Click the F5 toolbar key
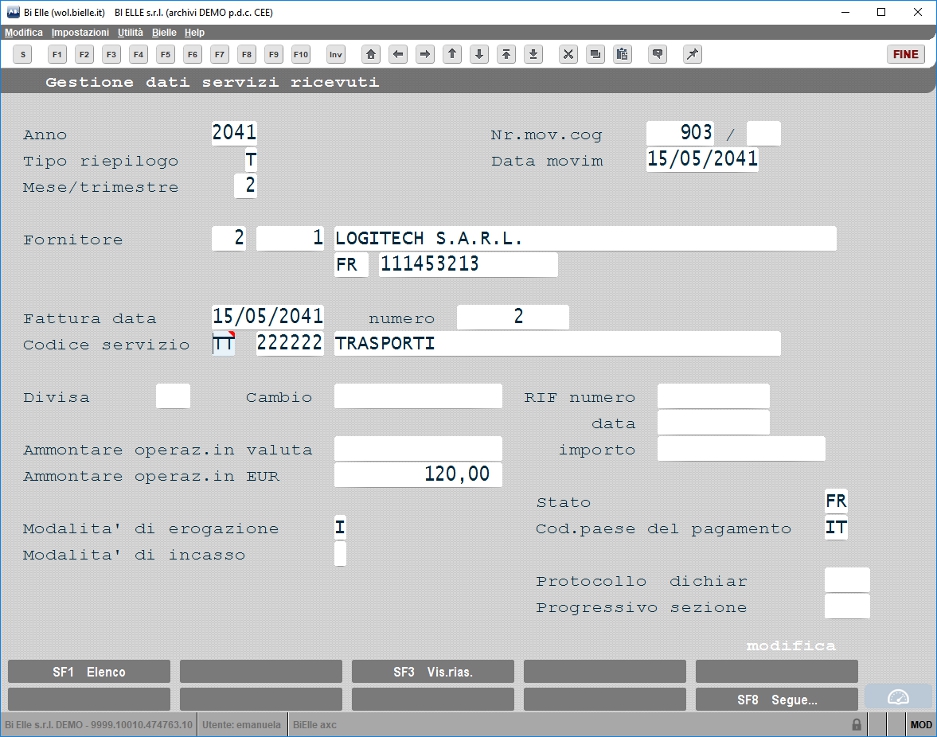 [x=166, y=54]
